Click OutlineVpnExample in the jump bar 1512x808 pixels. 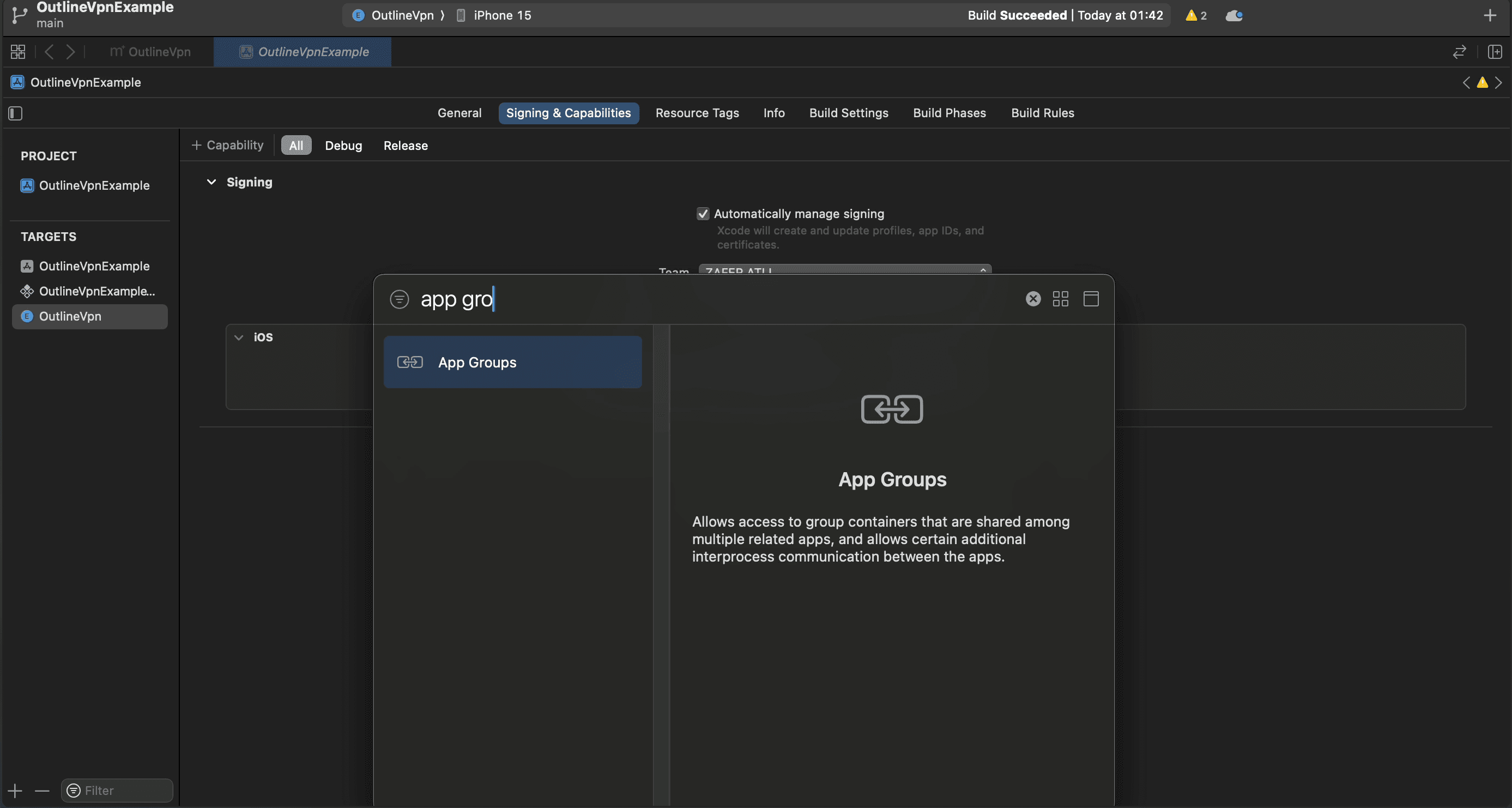tap(85, 82)
